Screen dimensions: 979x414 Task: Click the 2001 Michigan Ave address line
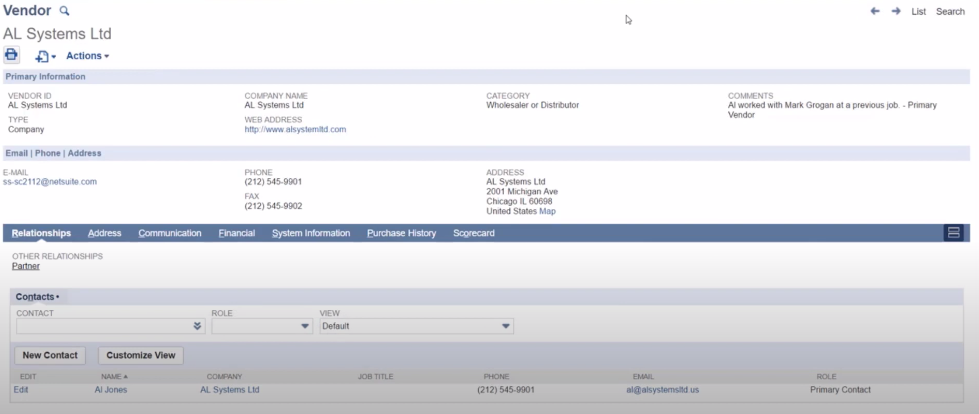click(x=522, y=192)
